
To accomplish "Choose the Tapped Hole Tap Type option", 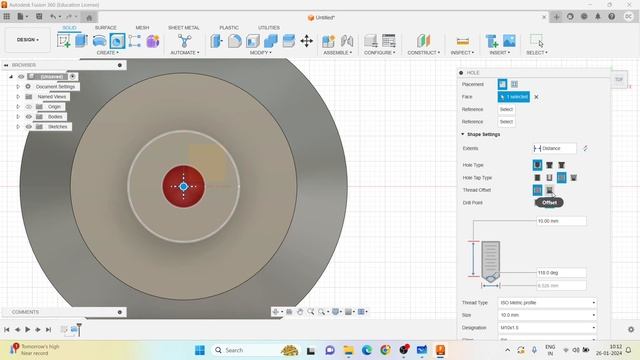I will pyautogui.click(x=562, y=178).
